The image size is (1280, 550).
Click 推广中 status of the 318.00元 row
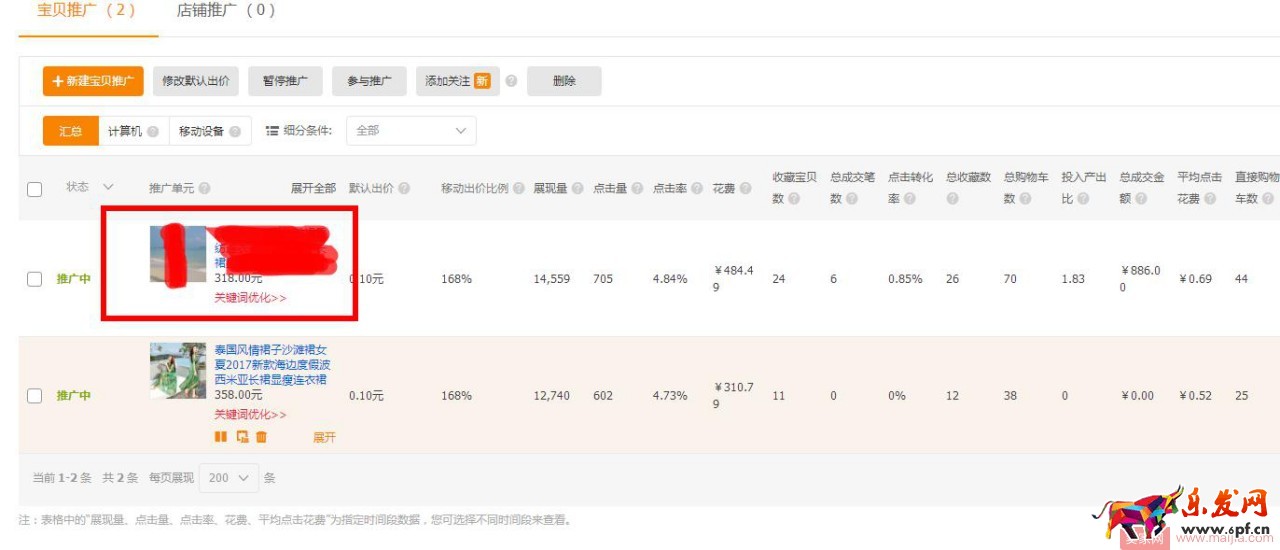(x=73, y=279)
